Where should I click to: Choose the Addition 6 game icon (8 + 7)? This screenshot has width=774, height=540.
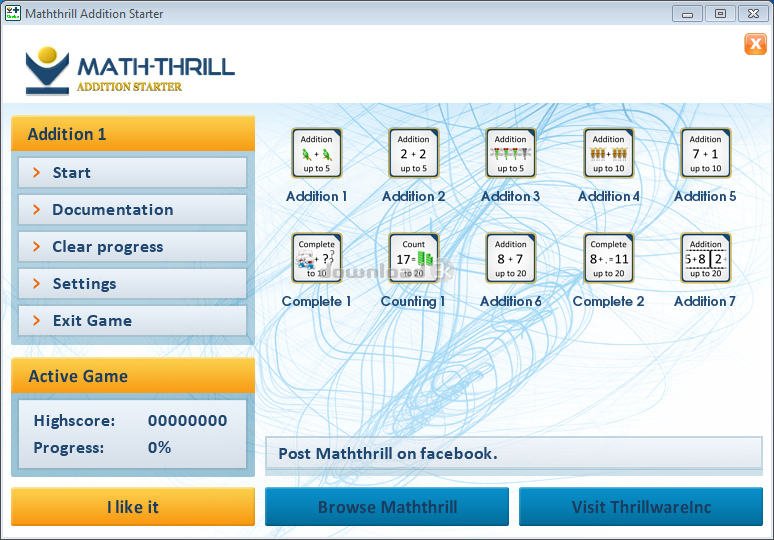(511, 258)
